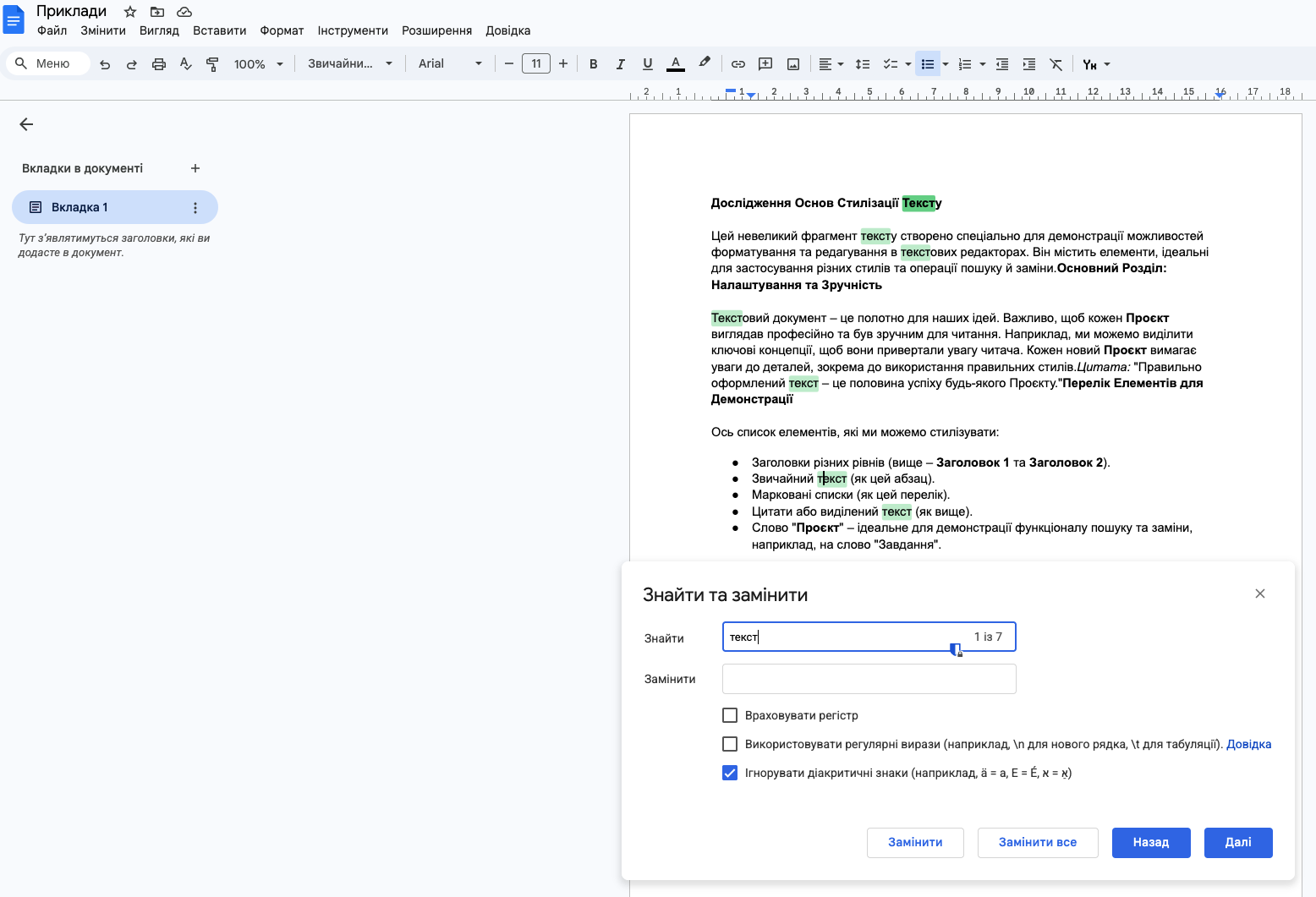The width and height of the screenshot is (1316, 897).
Task: Uncheck Ігнорувати діакритичні знаки checkbox
Action: click(x=730, y=773)
